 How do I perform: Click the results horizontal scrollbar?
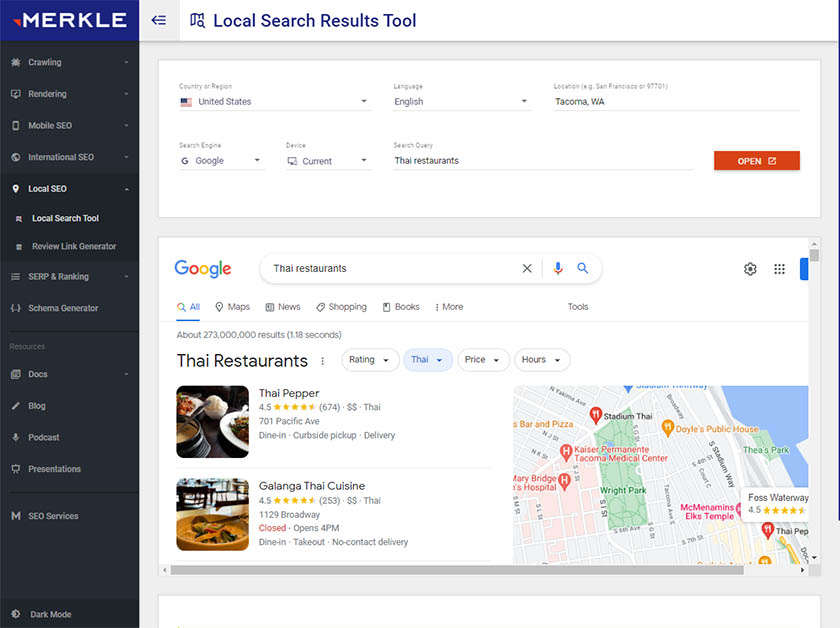[457, 570]
